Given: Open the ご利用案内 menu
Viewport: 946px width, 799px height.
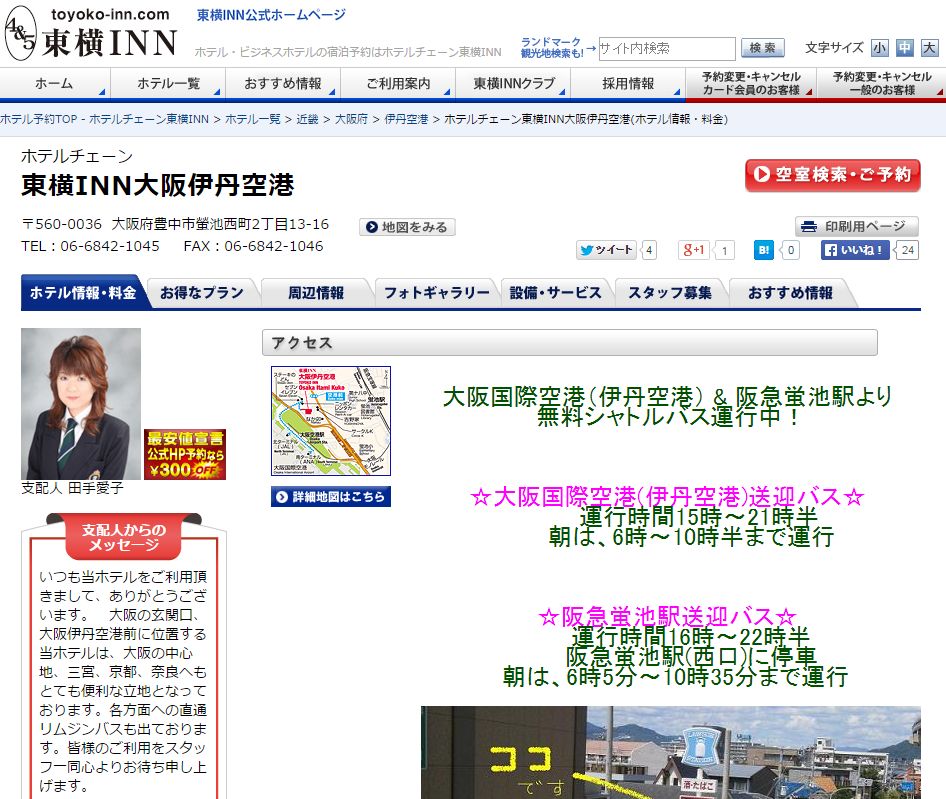Looking at the screenshot, I should point(398,83).
